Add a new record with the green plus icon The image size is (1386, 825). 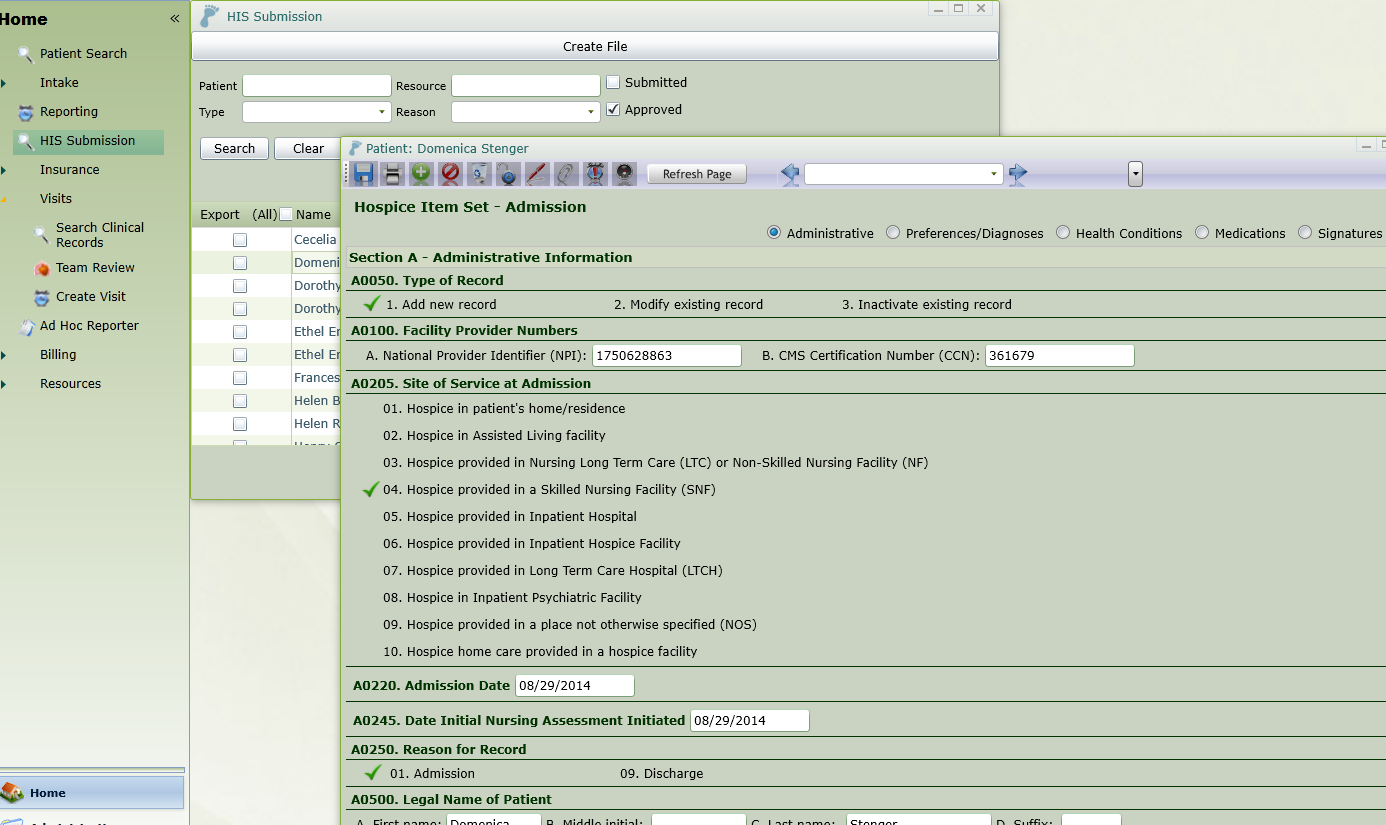pos(420,173)
